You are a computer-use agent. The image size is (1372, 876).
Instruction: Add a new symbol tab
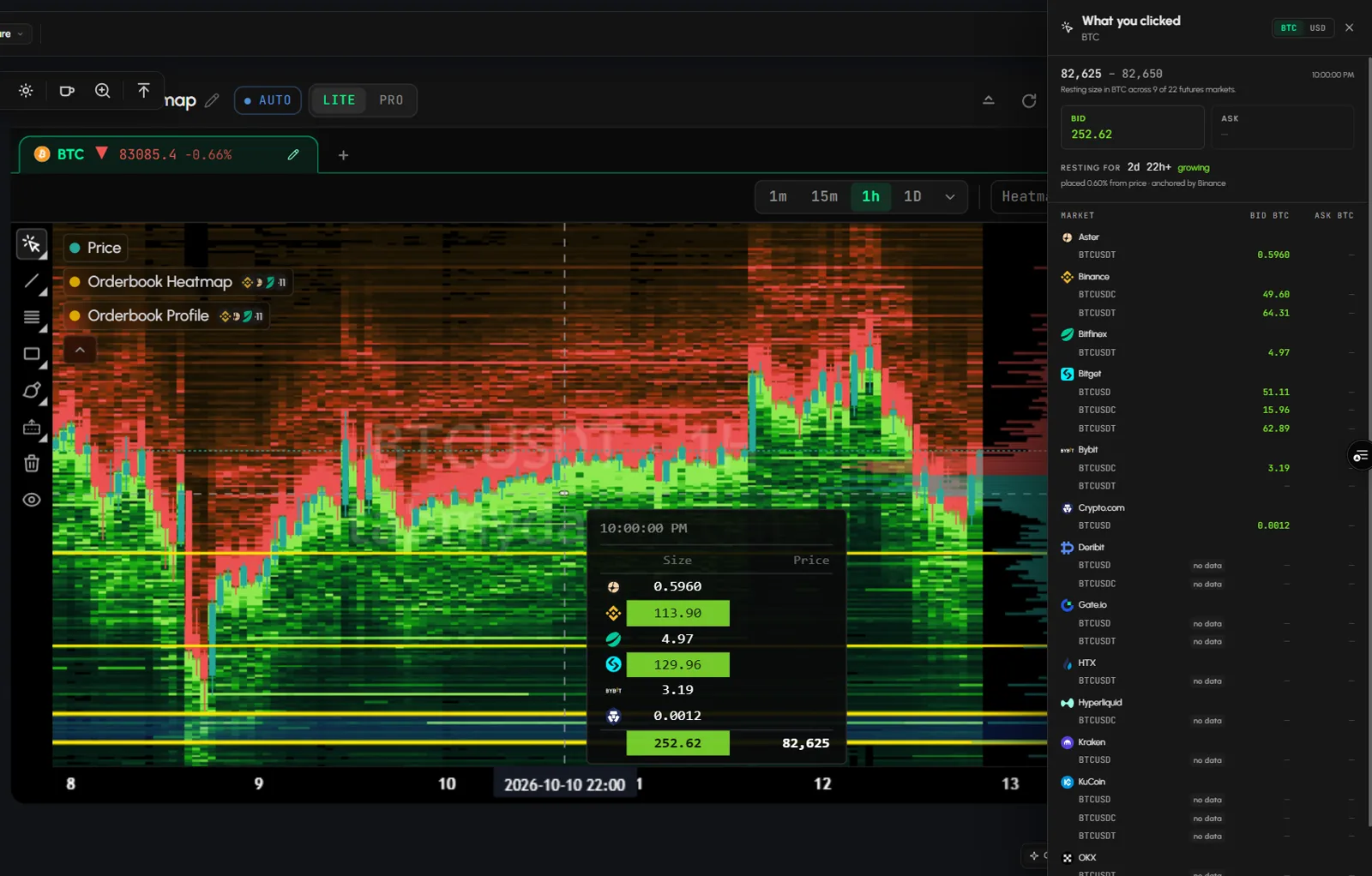coord(343,155)
